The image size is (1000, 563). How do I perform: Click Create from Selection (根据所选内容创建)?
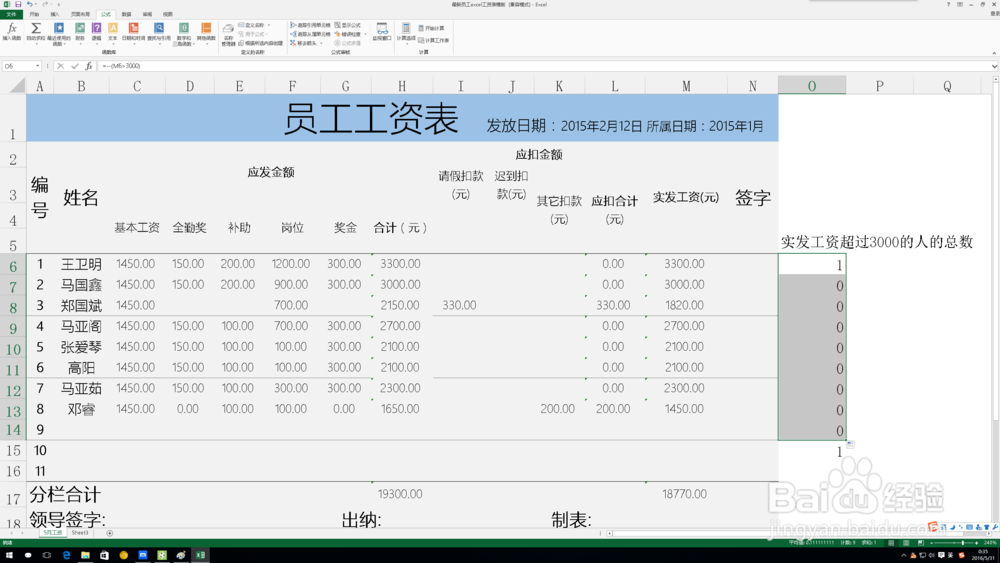(x=261, y=43)
